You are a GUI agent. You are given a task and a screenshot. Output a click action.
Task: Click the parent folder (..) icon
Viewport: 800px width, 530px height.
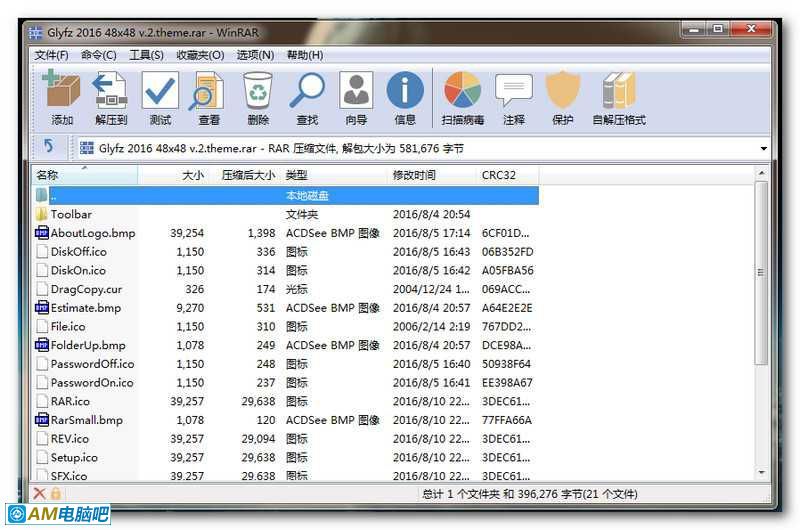tap(42, 195)
